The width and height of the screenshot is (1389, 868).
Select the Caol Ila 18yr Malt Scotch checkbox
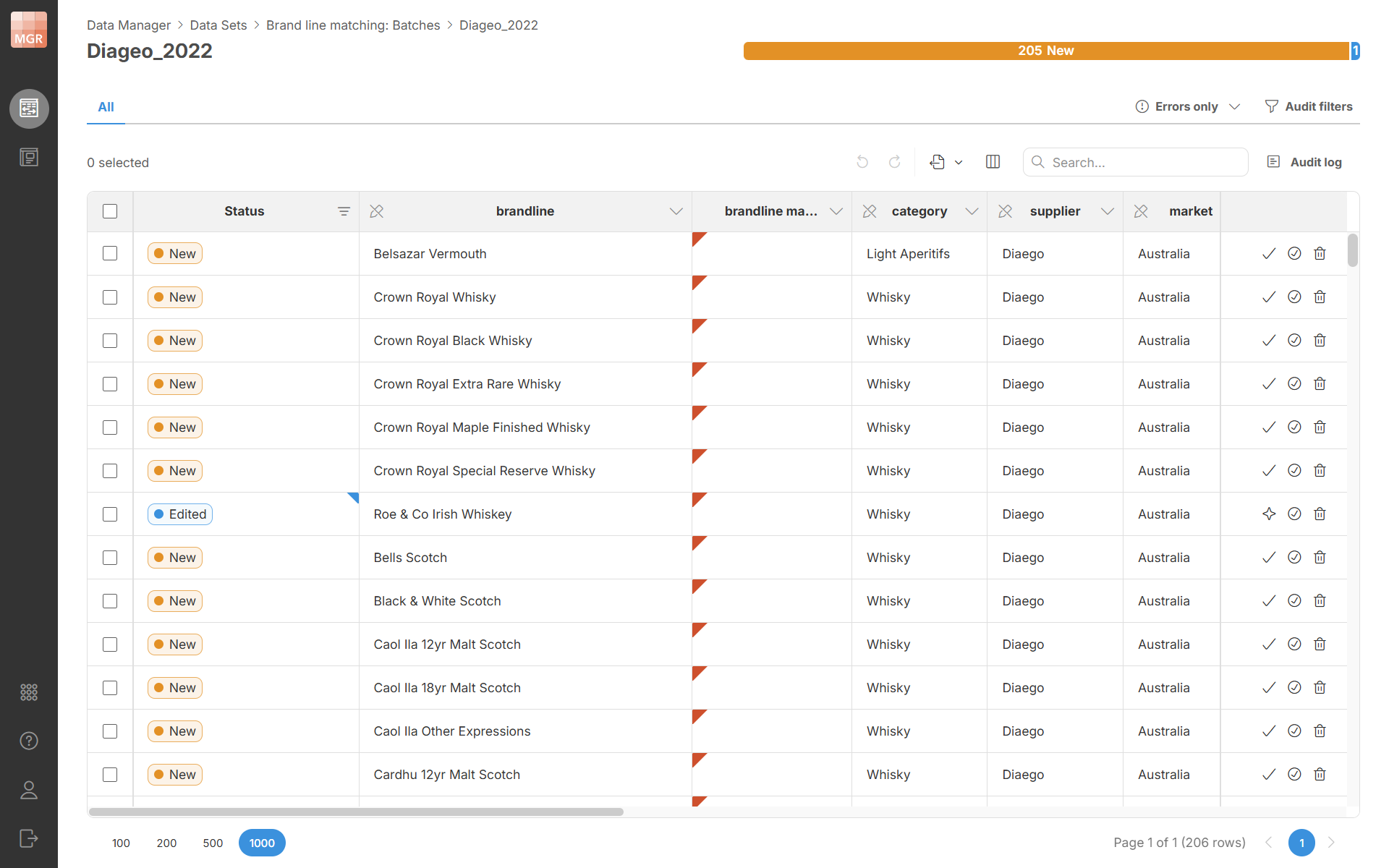pos(110,688)
